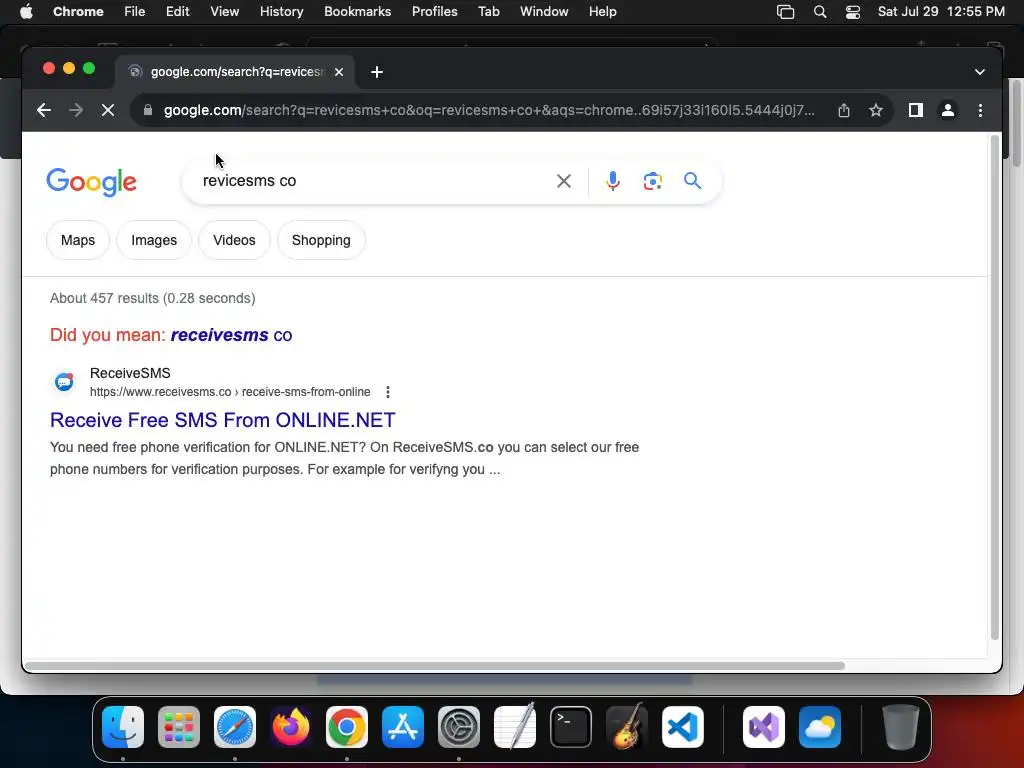
Task: Open Firefox from the Dock
Action: point(291,727)
